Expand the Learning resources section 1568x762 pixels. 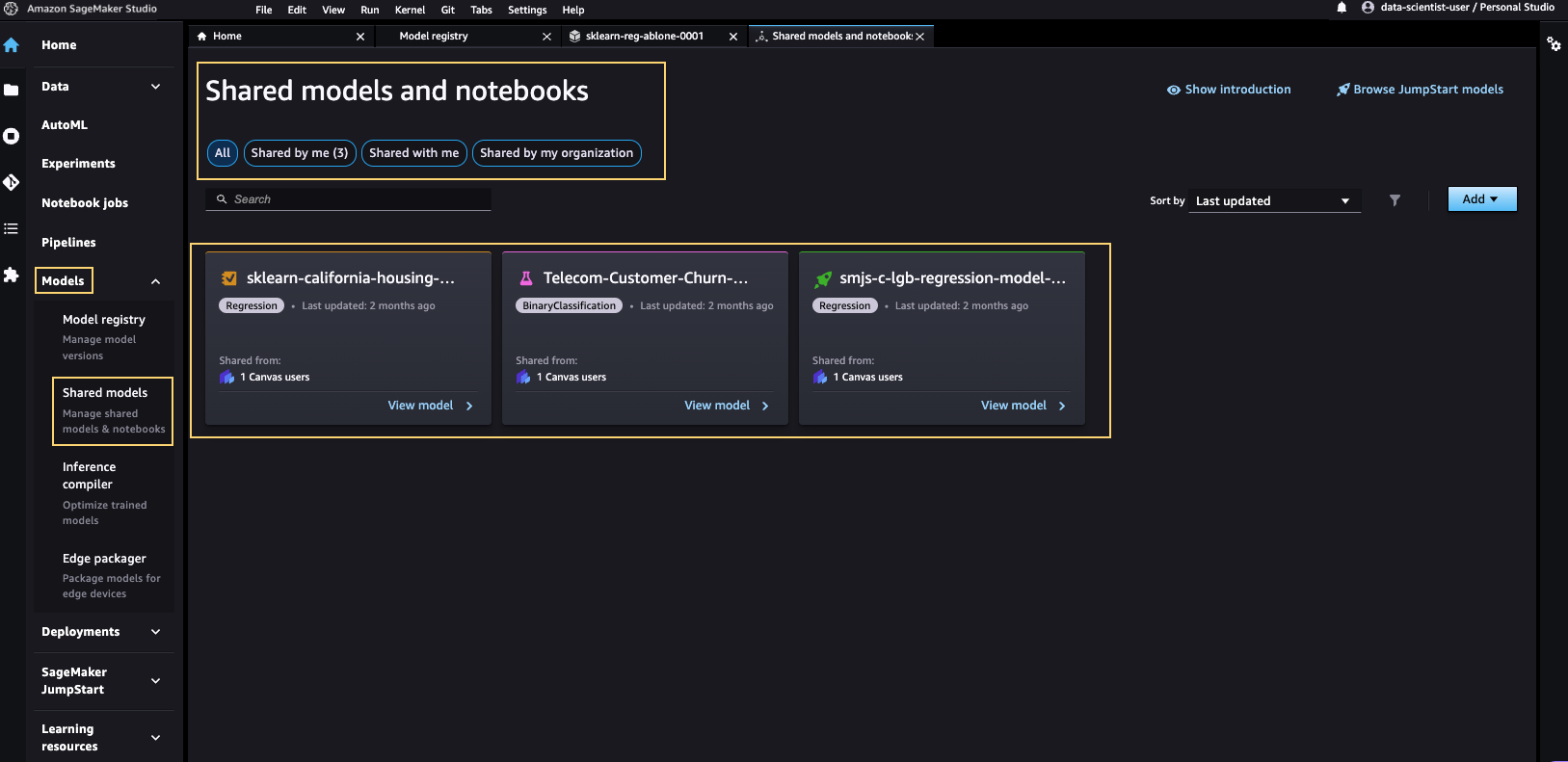click(x=155, y=738)
